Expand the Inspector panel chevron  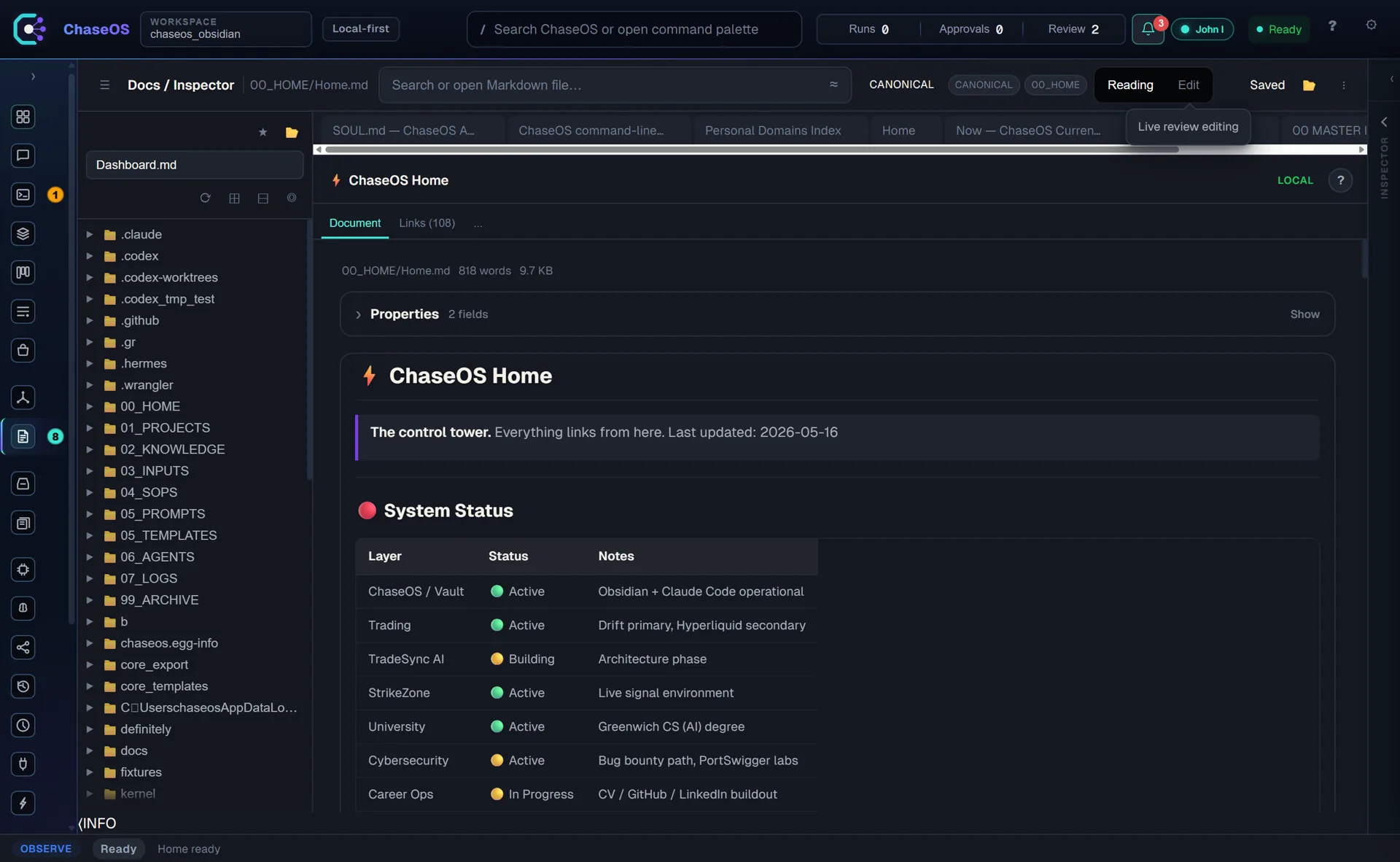1383,122
